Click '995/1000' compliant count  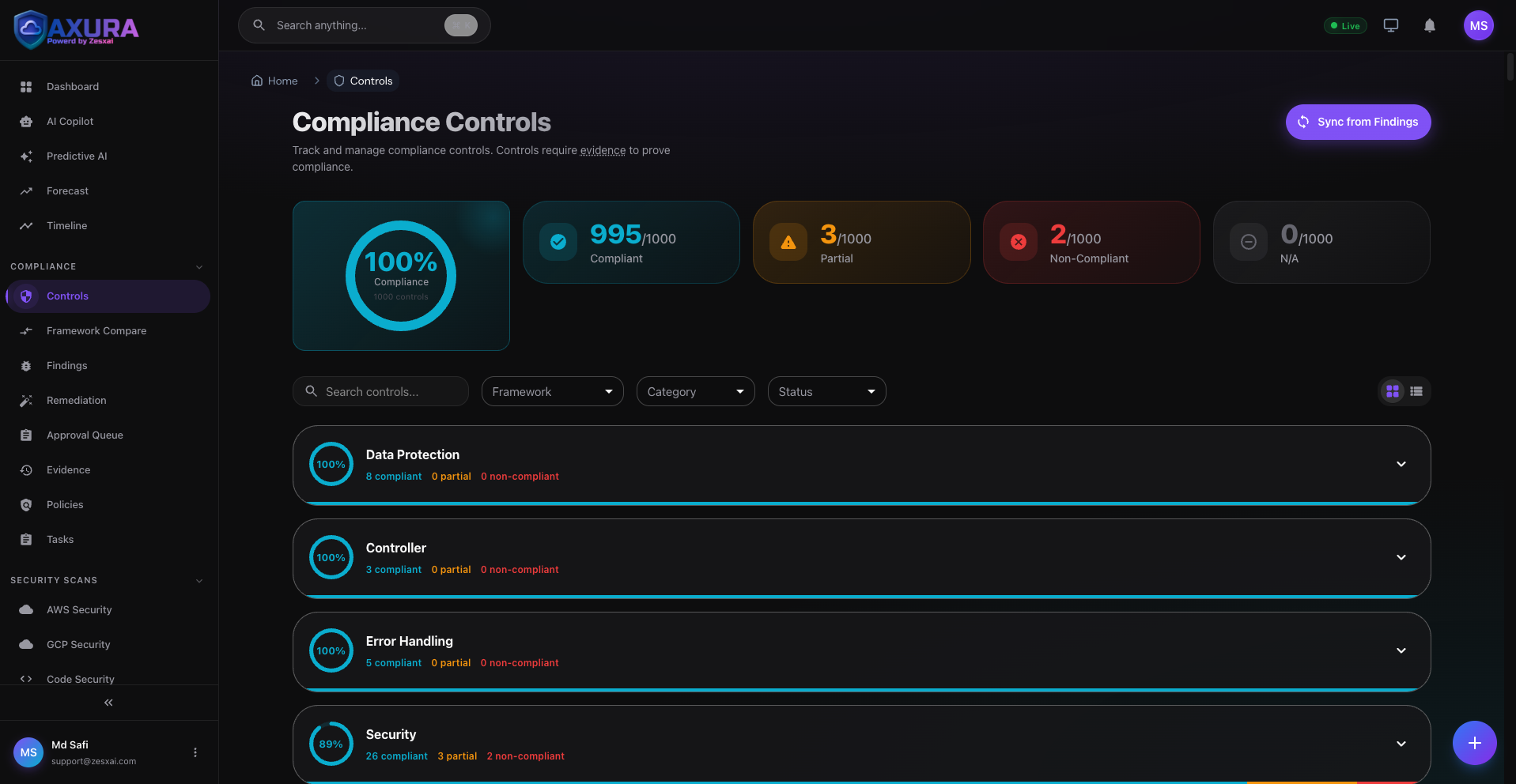(633, 235)
